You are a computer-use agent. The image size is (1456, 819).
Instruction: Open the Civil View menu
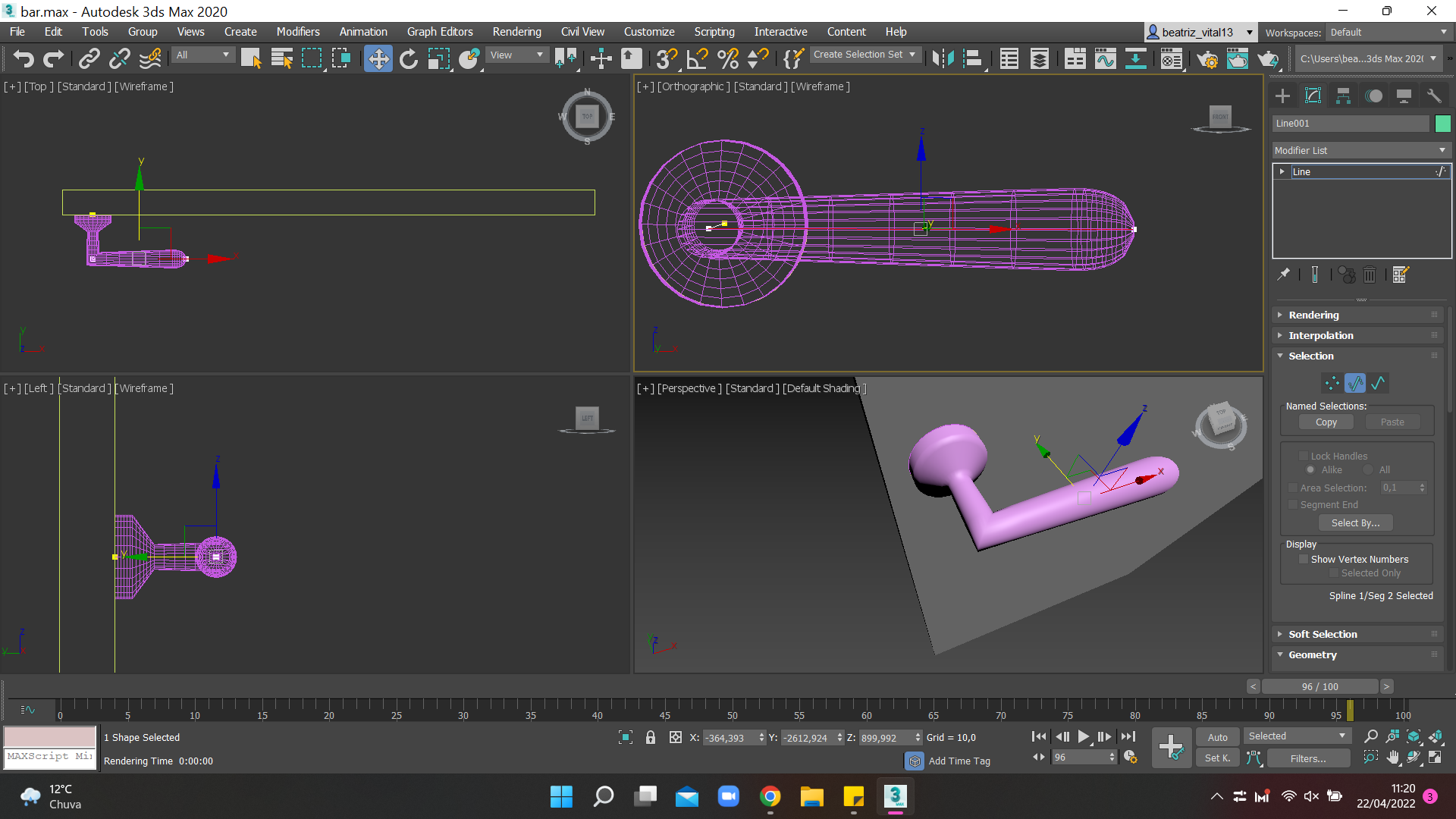582,32
